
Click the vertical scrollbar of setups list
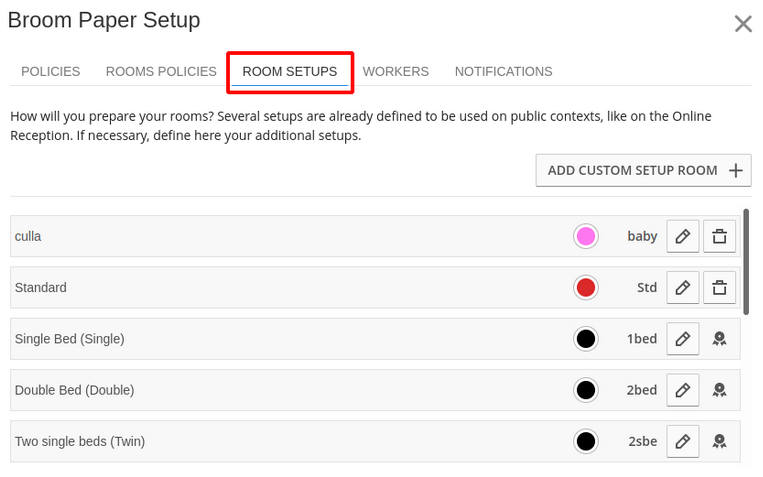pyautogui.click(x=746, y=260)
